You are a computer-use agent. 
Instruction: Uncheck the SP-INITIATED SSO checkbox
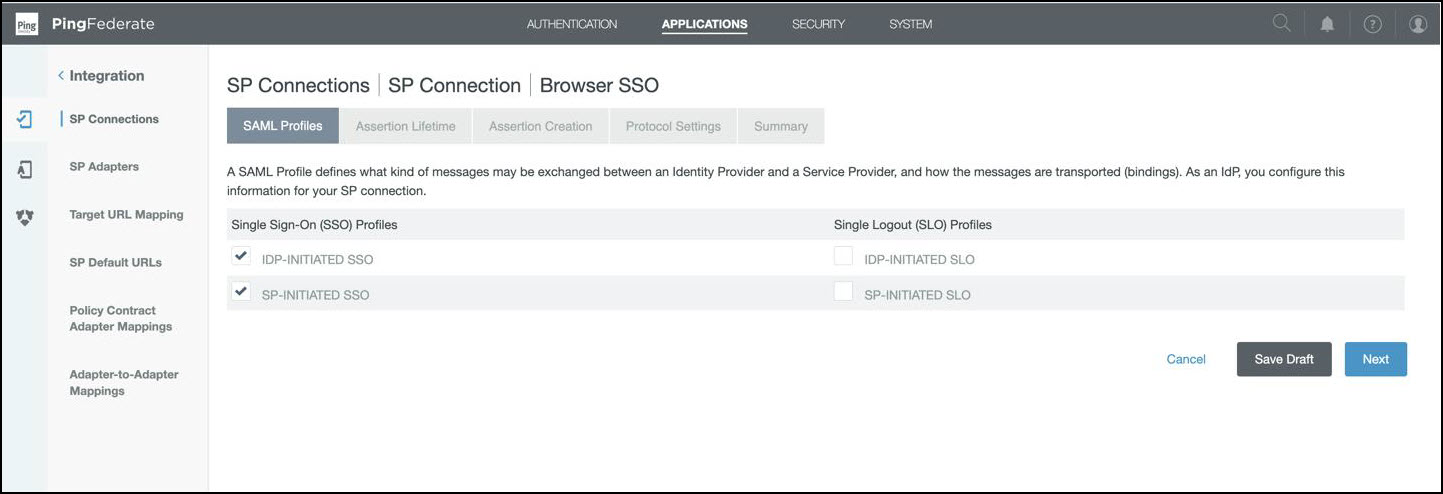tap(241, 292)
